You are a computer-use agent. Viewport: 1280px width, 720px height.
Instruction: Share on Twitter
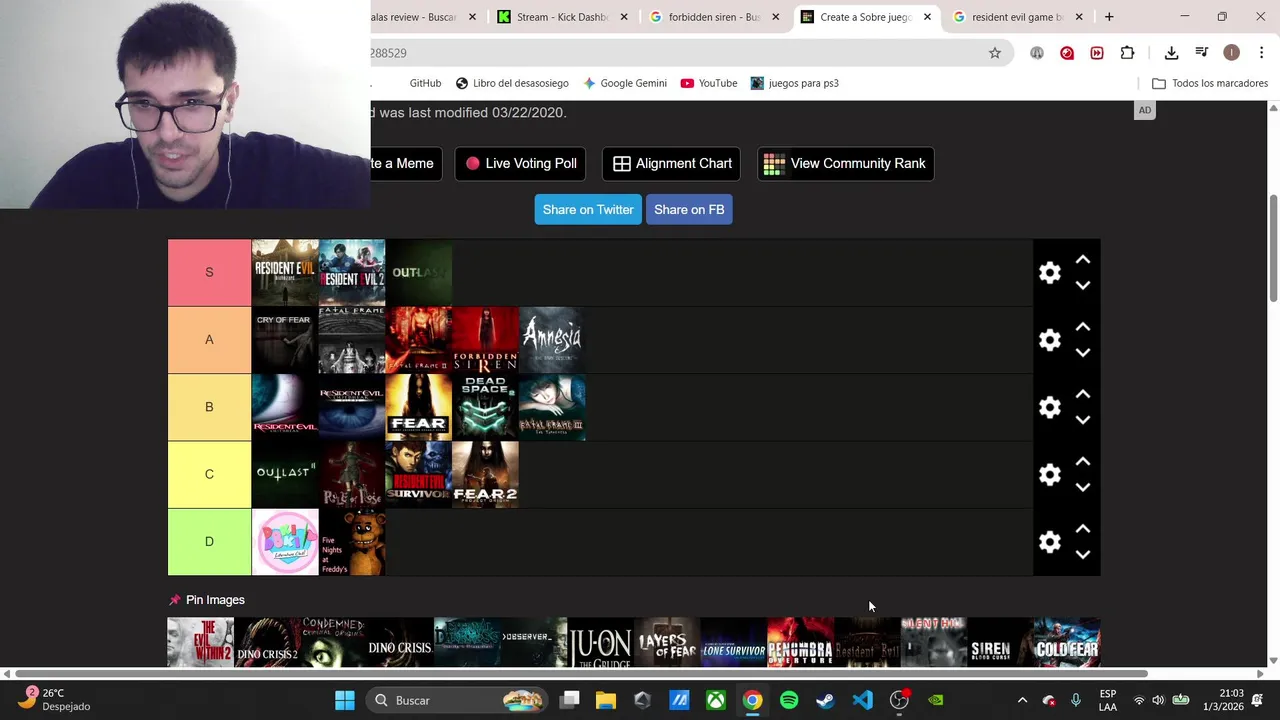pyautogui.click(x=588, y=210)
